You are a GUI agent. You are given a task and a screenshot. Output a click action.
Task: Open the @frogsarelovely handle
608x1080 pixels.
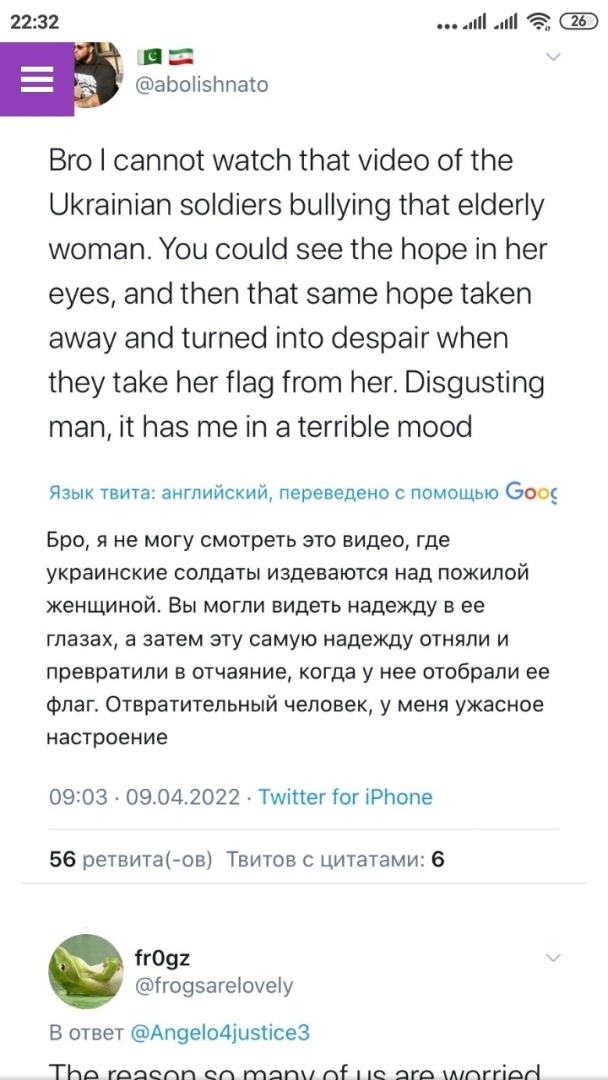point(214,986)
